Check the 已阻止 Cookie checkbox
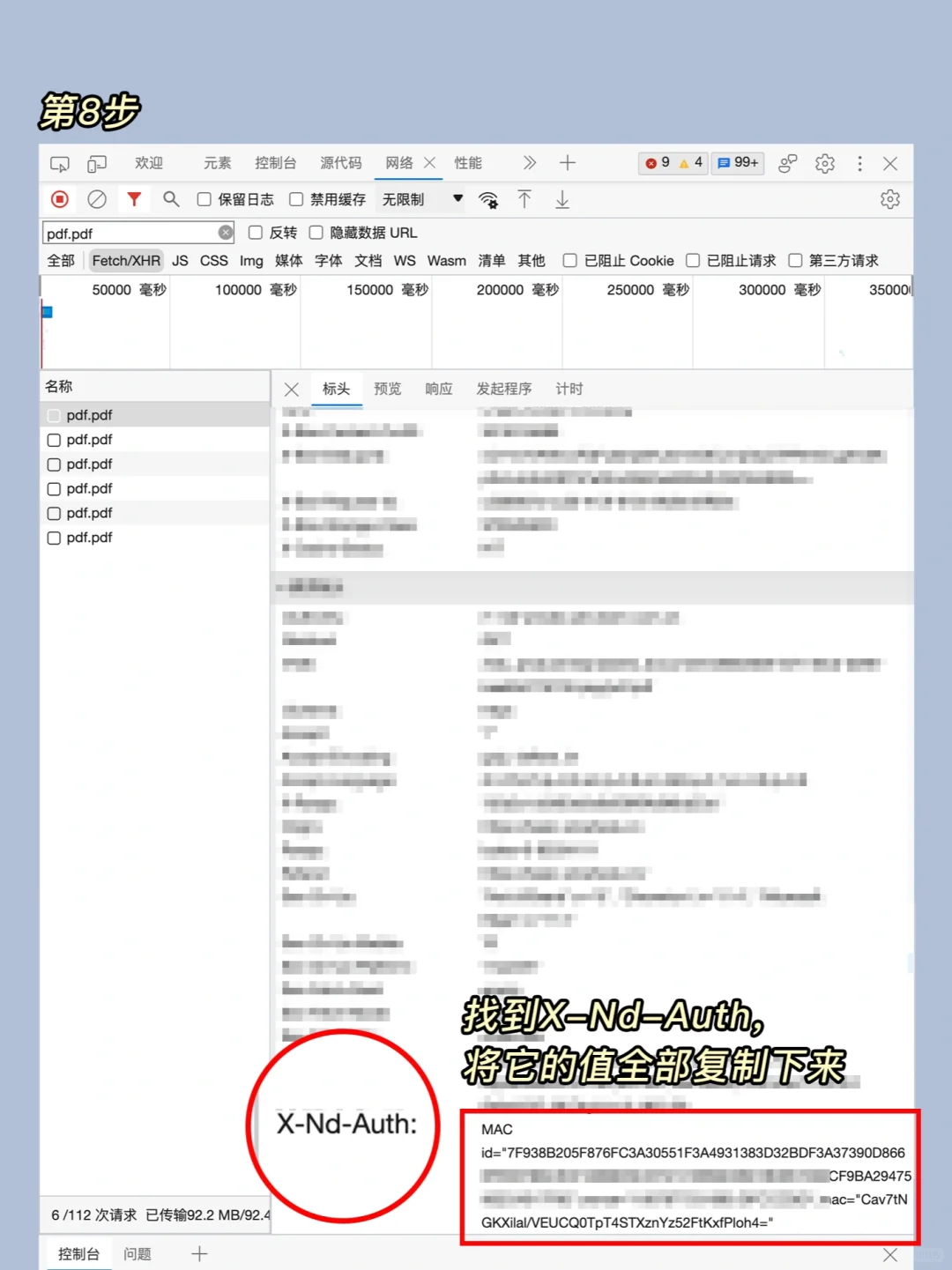 pos(569,261)
